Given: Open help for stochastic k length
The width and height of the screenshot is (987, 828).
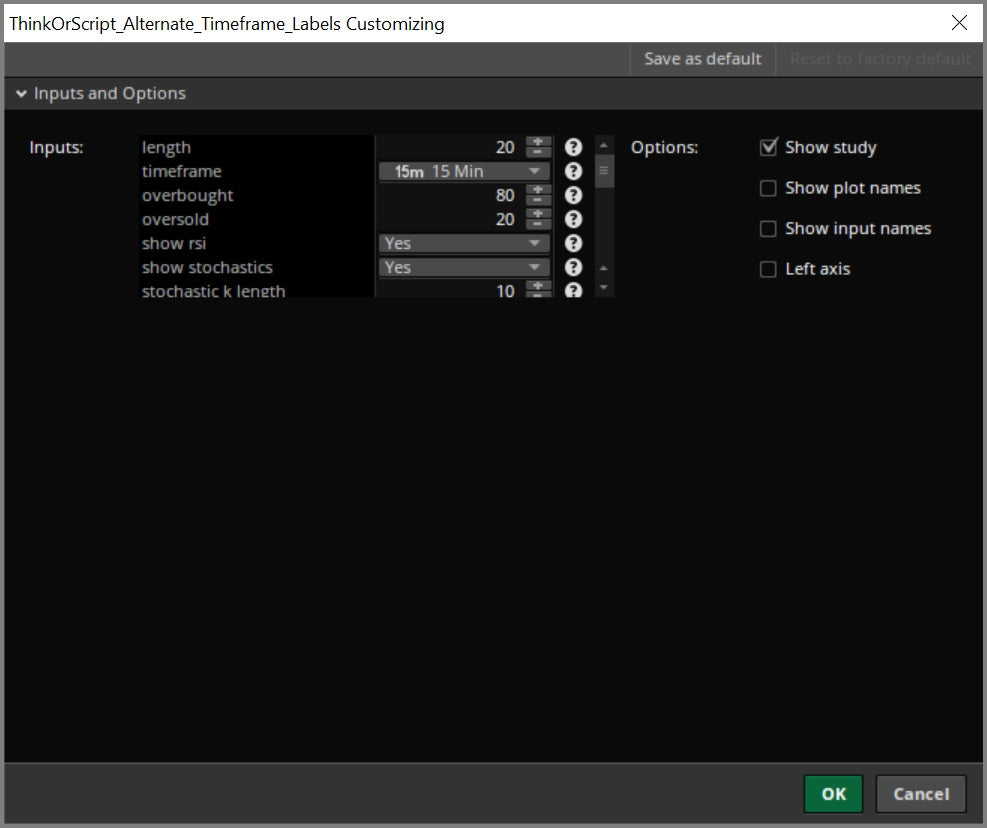Looking at the screenshot, I should coord(573,290).
